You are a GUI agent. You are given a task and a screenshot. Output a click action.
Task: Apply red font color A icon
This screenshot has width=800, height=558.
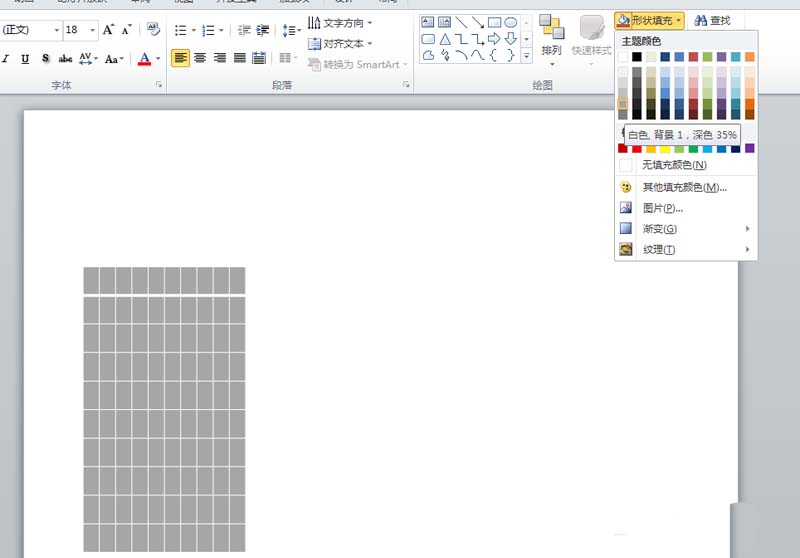tap(144, 59)
